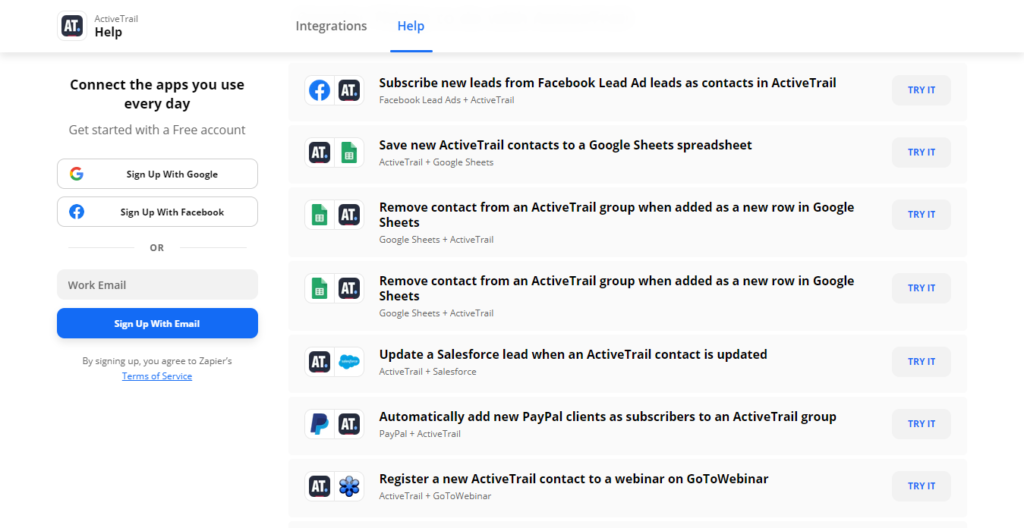Open the Integrations tab
This screenshot has width=1024, height=528.
(331, 26)
